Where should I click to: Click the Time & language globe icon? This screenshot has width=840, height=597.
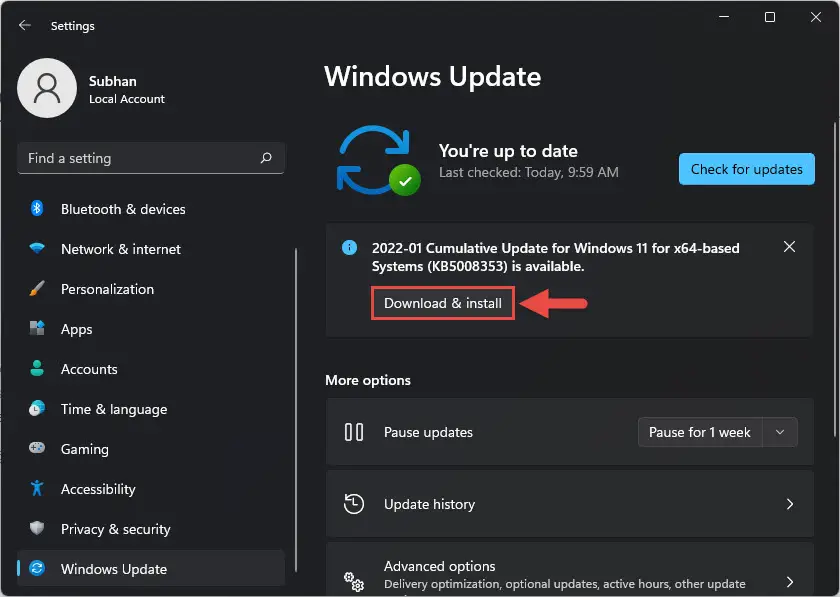pos(36,408)
